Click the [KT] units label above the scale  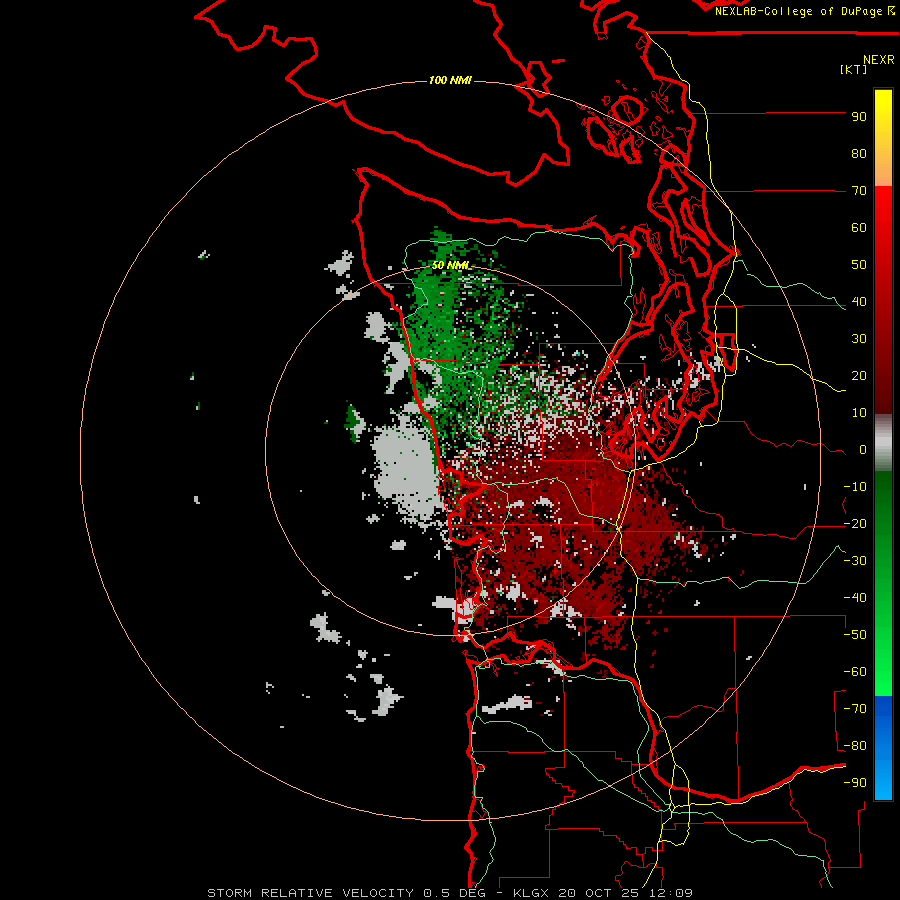854,69
